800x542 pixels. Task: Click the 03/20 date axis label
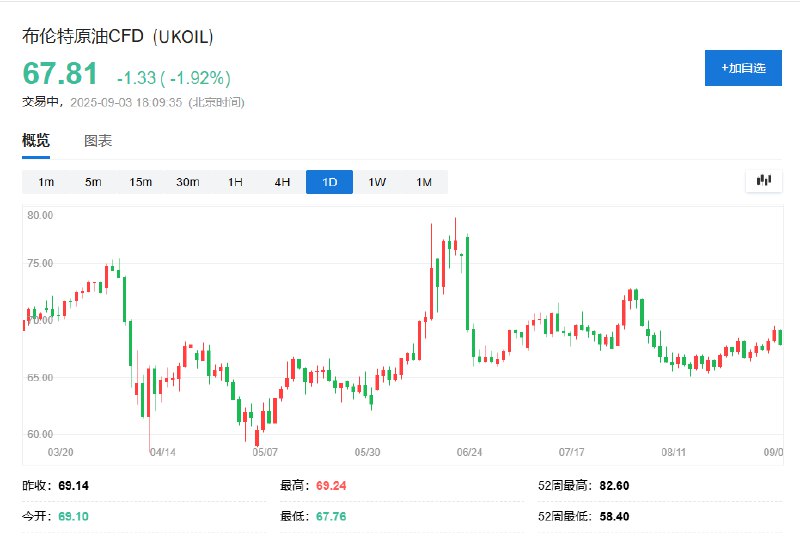pyautogui.click(x=60, y=452)
